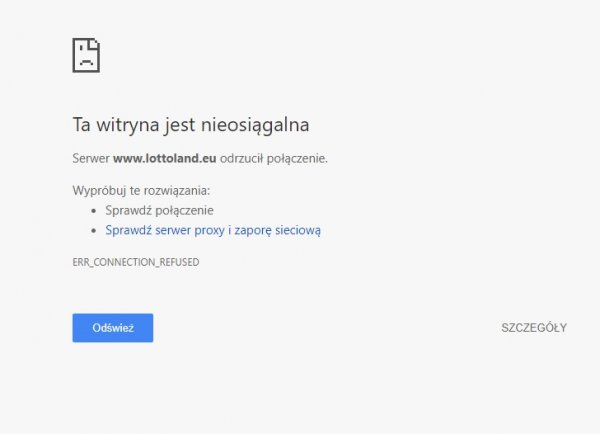Click the bullet before 'Sprawdź połączenie'
The height and width of the screenshot is (434, 600).
(94, 211)
